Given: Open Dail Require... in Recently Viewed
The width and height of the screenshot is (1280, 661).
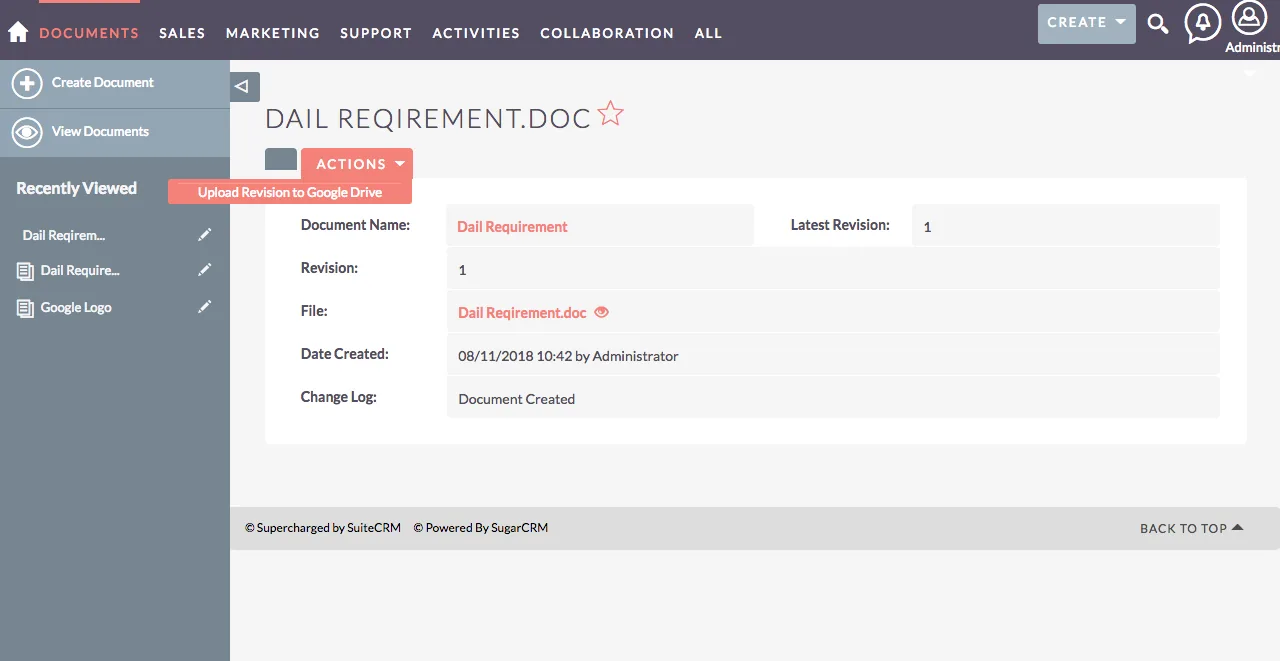Looking at the screenshot, I should click(x=80, y=271).
